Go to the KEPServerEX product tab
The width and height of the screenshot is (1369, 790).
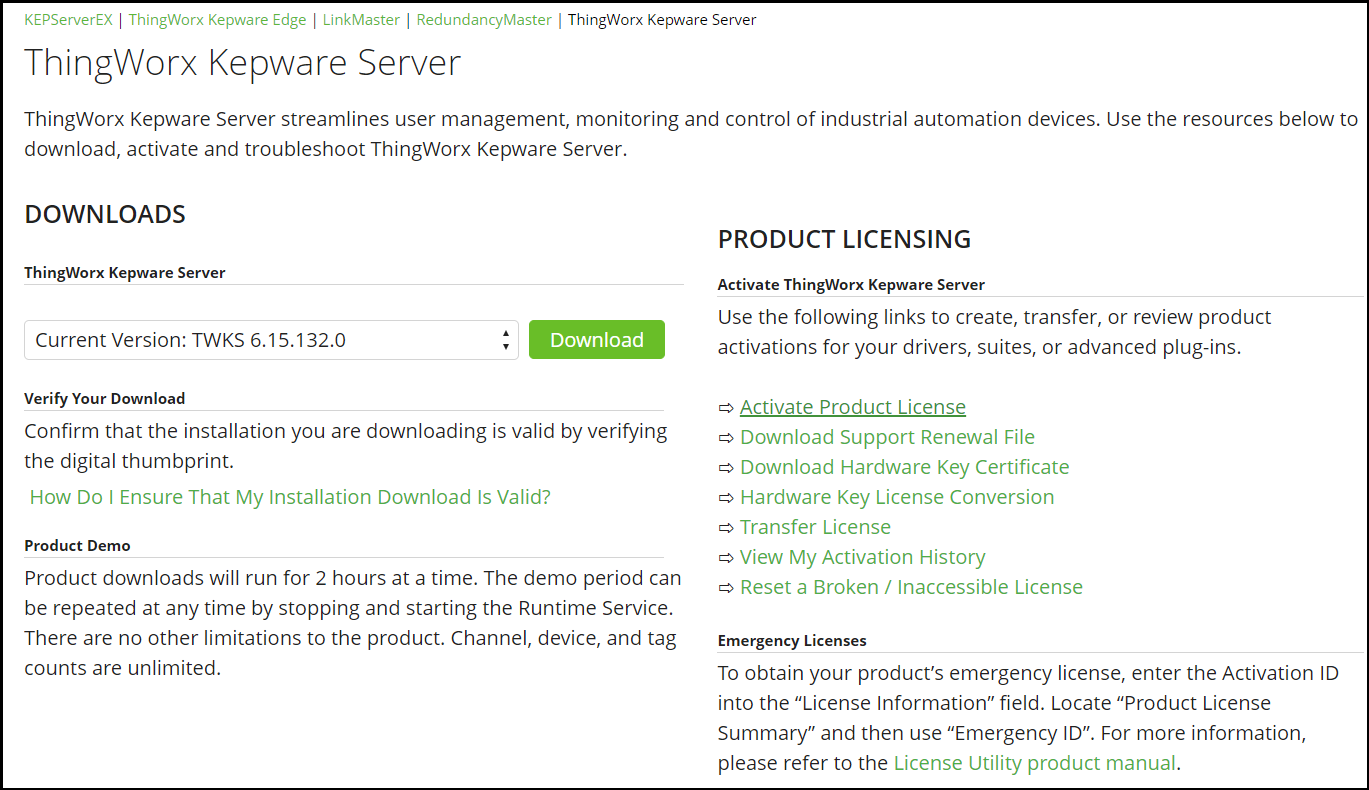tap(68, 20)
